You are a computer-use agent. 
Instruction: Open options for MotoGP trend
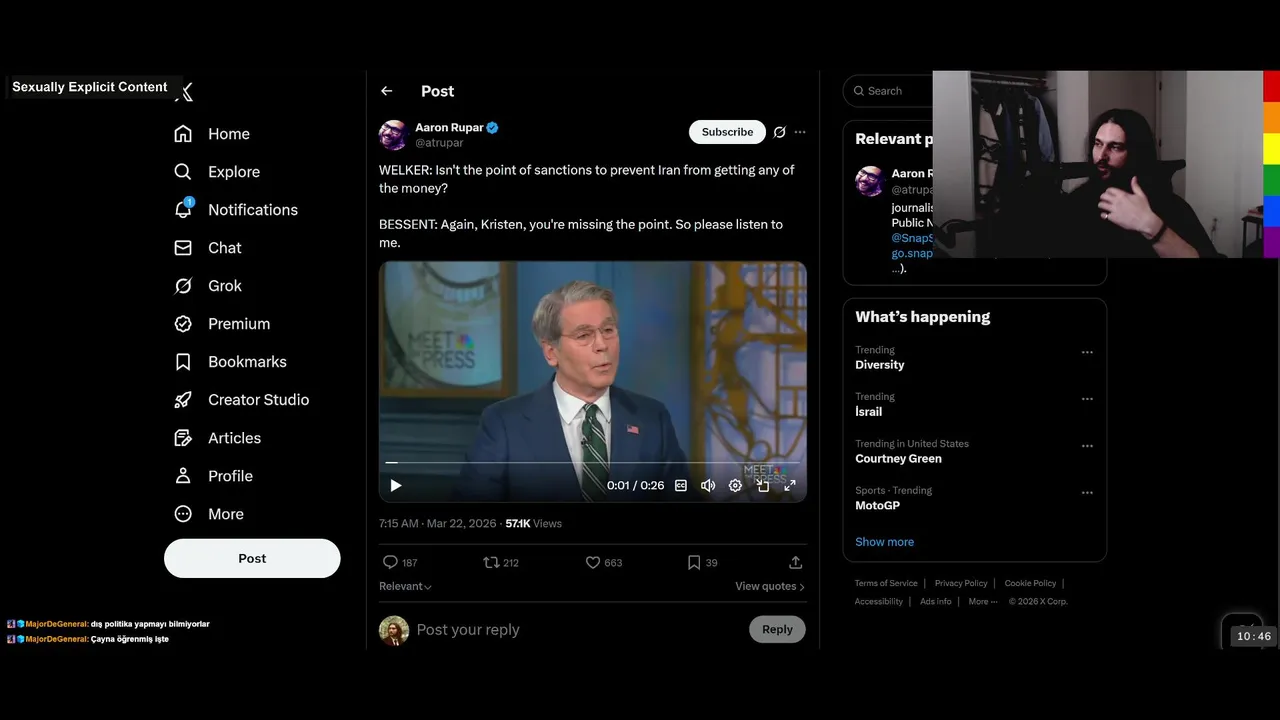pos(1087,493)
